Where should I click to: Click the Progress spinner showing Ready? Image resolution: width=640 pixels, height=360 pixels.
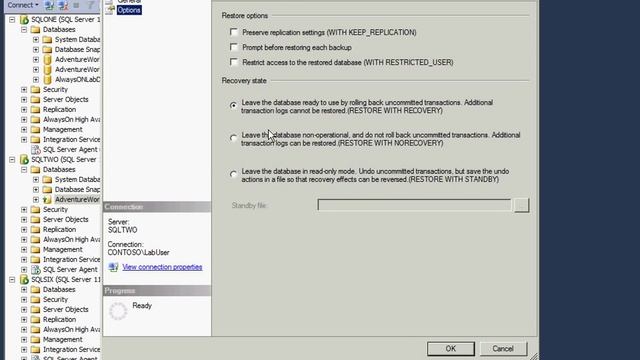(118, 311)
